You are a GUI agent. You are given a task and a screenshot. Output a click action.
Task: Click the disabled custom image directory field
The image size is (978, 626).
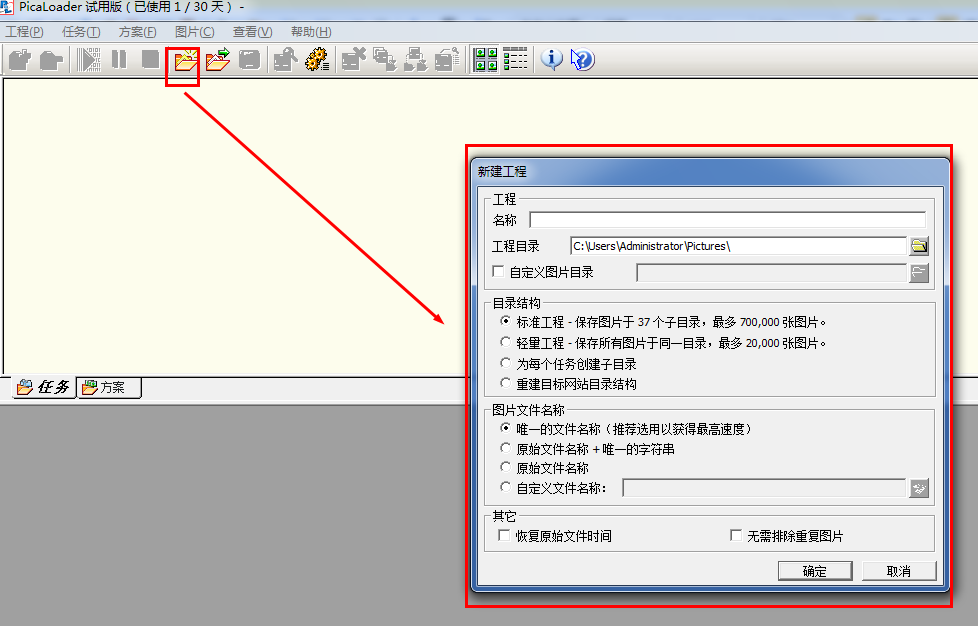[771, 272]
